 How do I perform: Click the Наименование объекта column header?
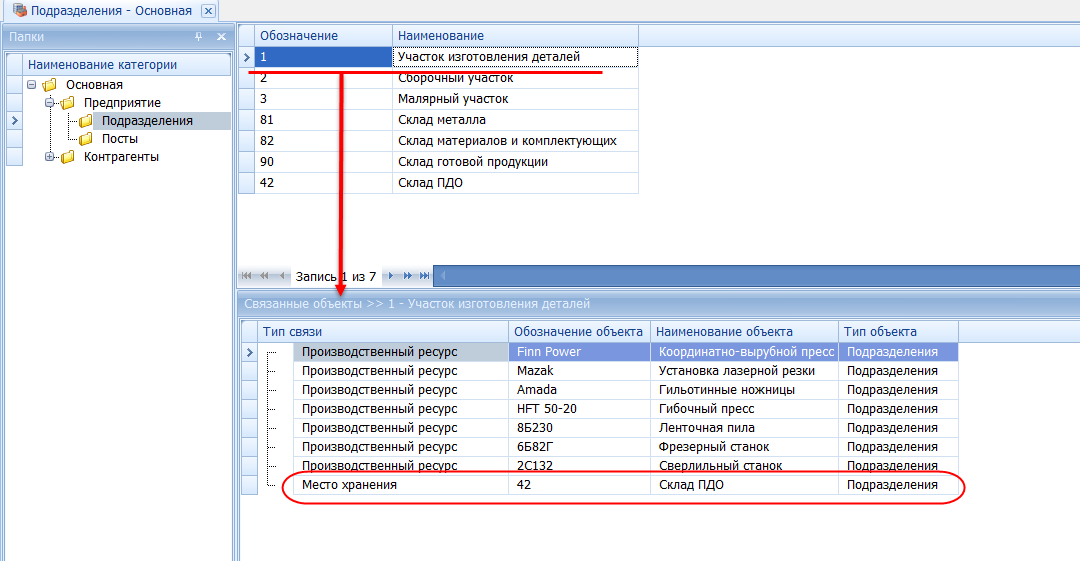click(725, 332)
